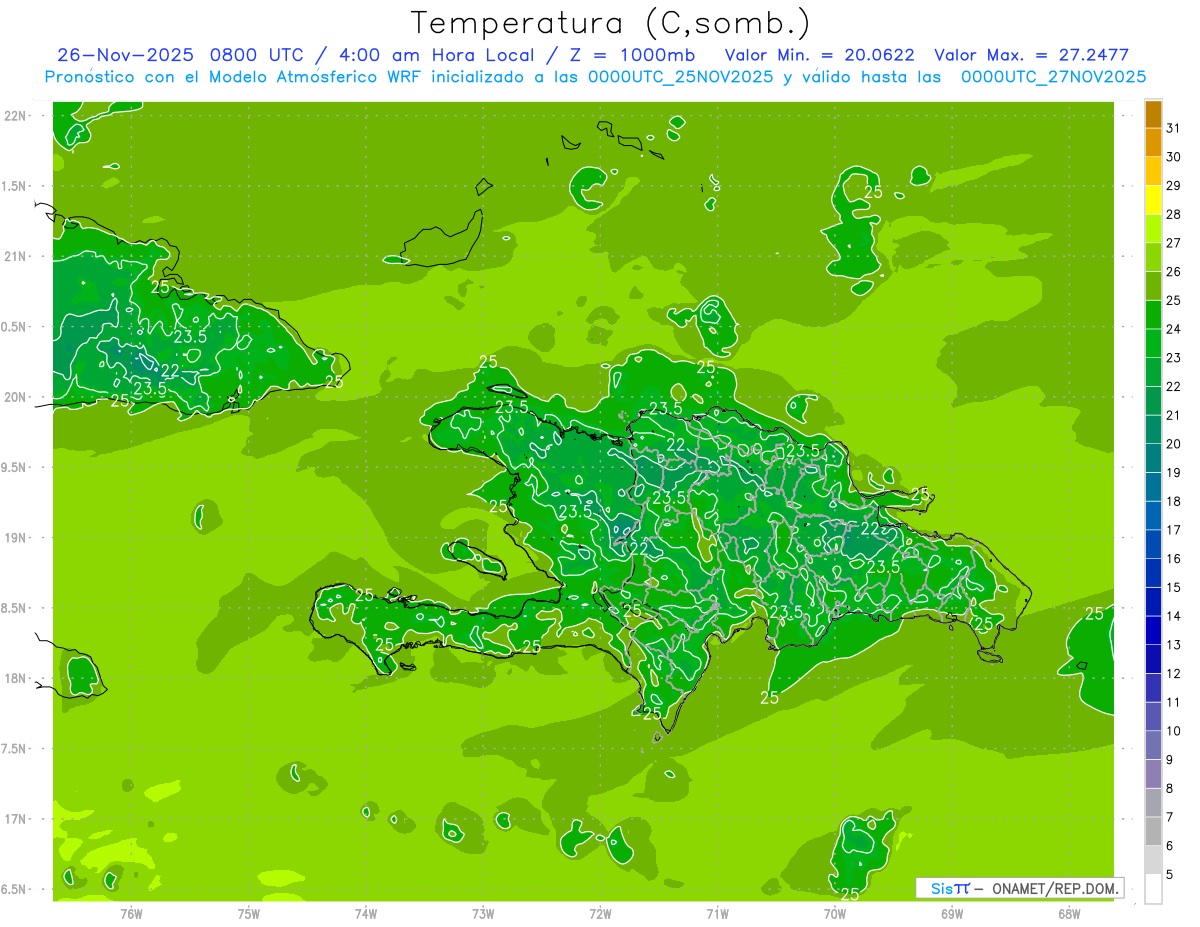Click the "71W" longitude axis label
Screen dimensions: 1200x927
717,913
